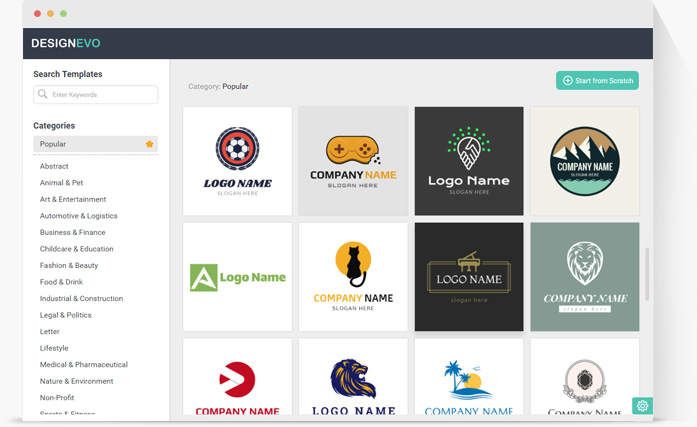The height and width of the screenshot is (427, 697).
Task: Click the template gallery vertical scrollbar
Action: tap(647, 273)
